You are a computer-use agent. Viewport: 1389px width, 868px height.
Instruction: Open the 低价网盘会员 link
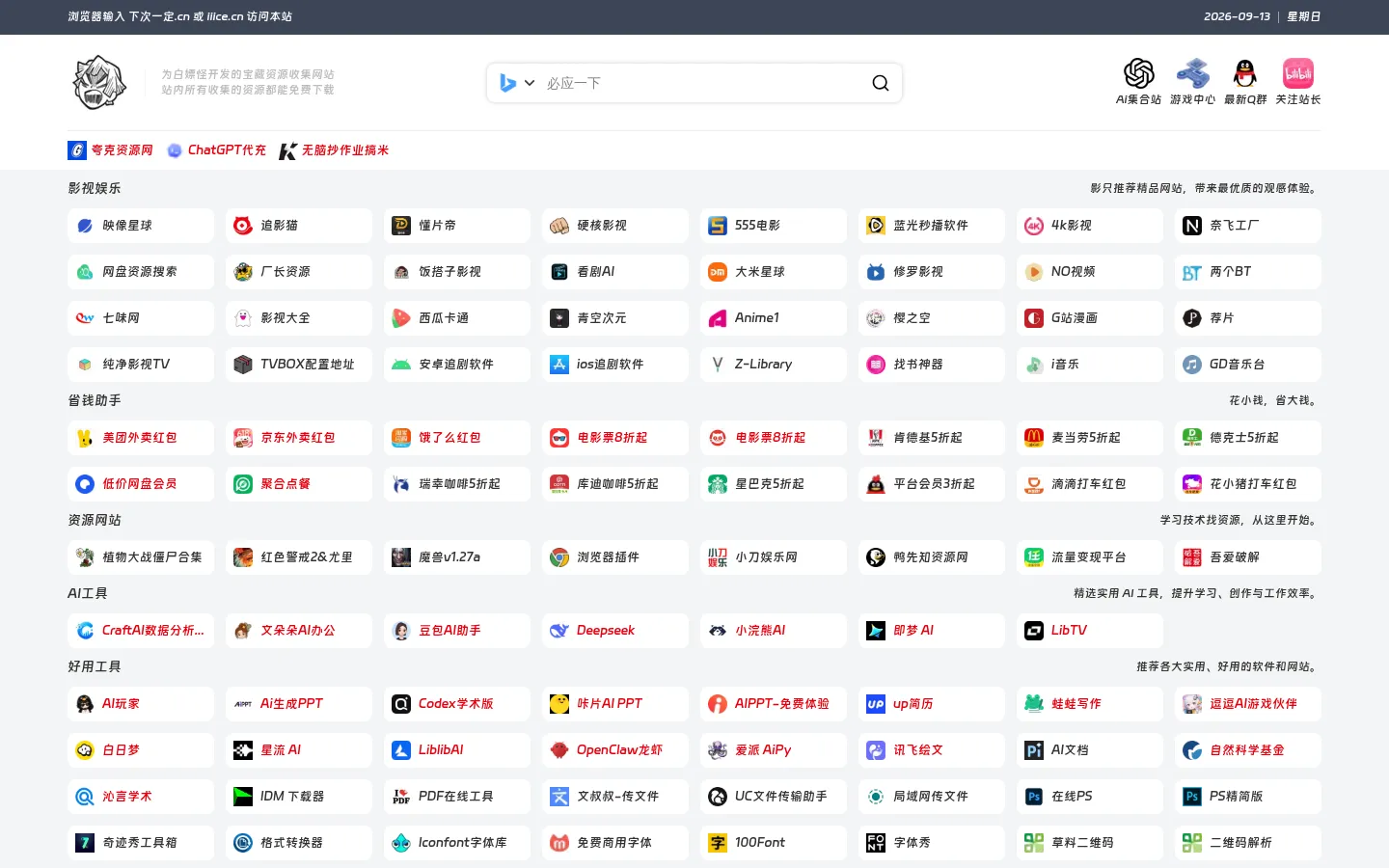tap(141, 484)
